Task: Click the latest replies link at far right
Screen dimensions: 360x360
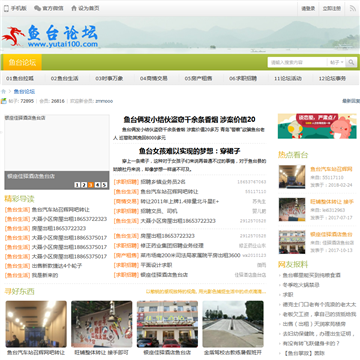Action: coord(351,101)
